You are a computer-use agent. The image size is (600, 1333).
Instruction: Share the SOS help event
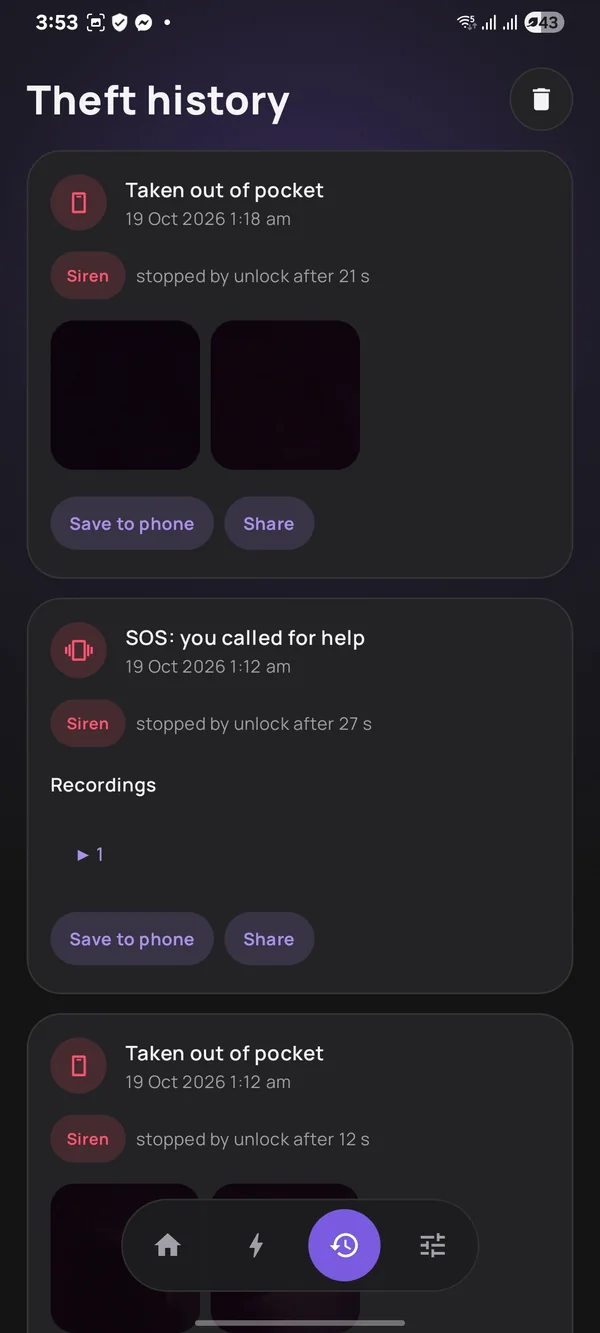(269, 939)
